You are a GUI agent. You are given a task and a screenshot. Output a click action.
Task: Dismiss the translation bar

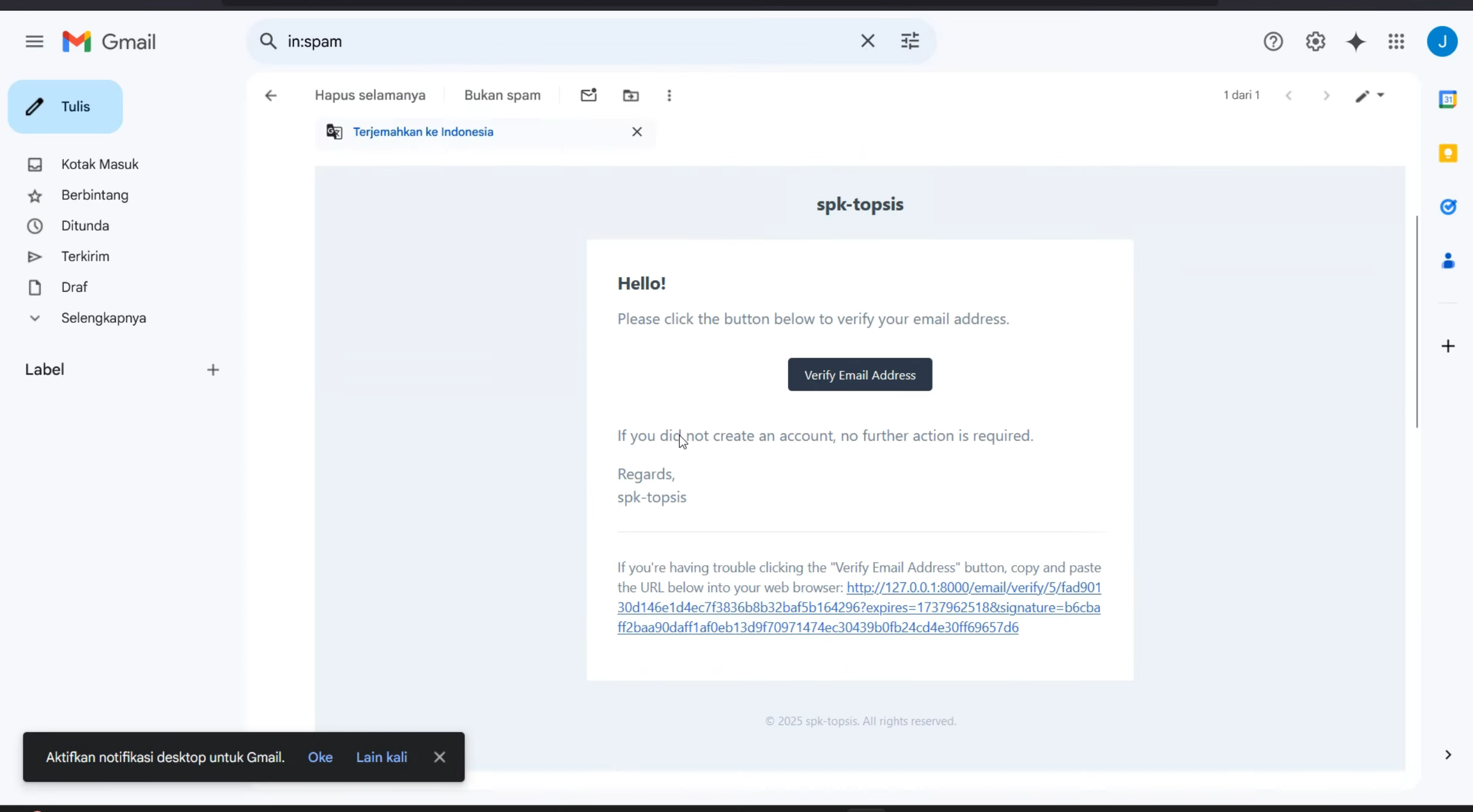click(637, 132)
